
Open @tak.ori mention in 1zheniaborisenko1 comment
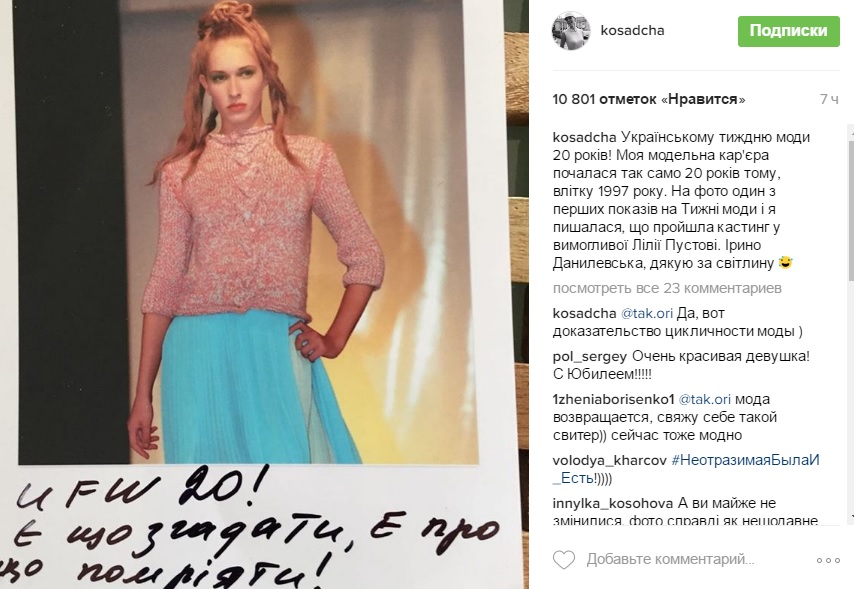click(x=704, y=399)
